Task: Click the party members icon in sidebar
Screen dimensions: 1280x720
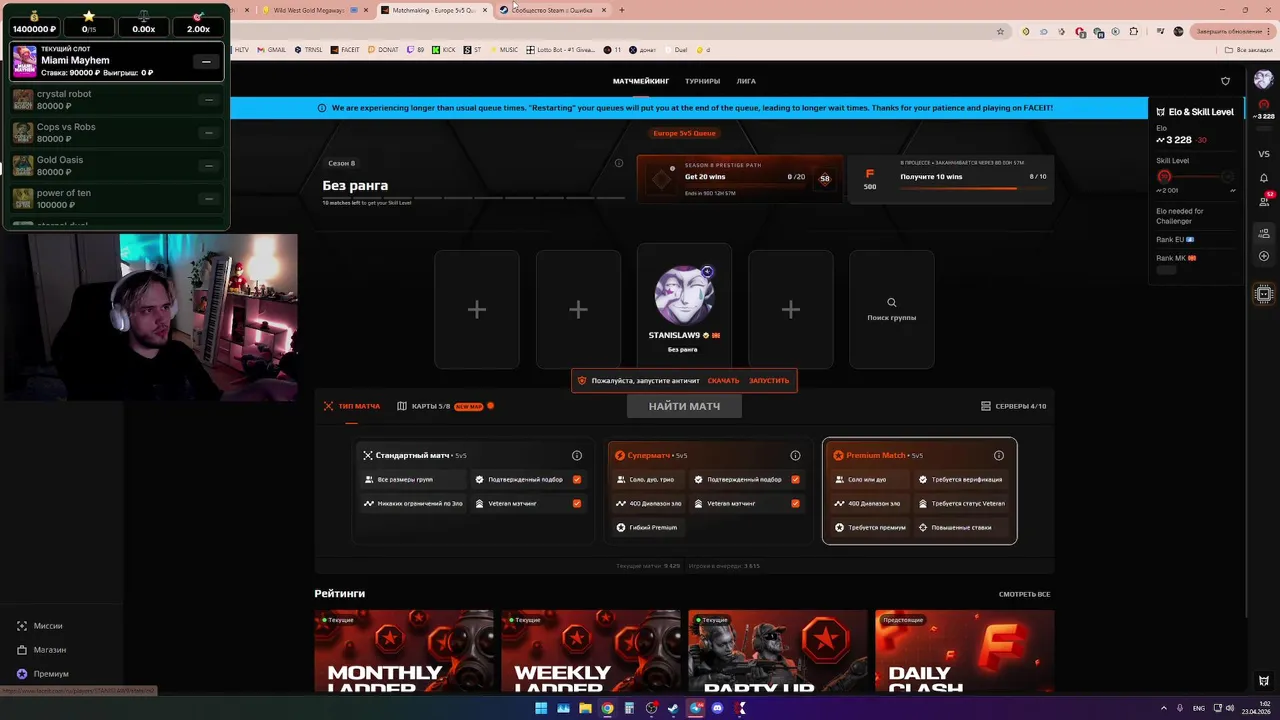Action: [1264, 234]
